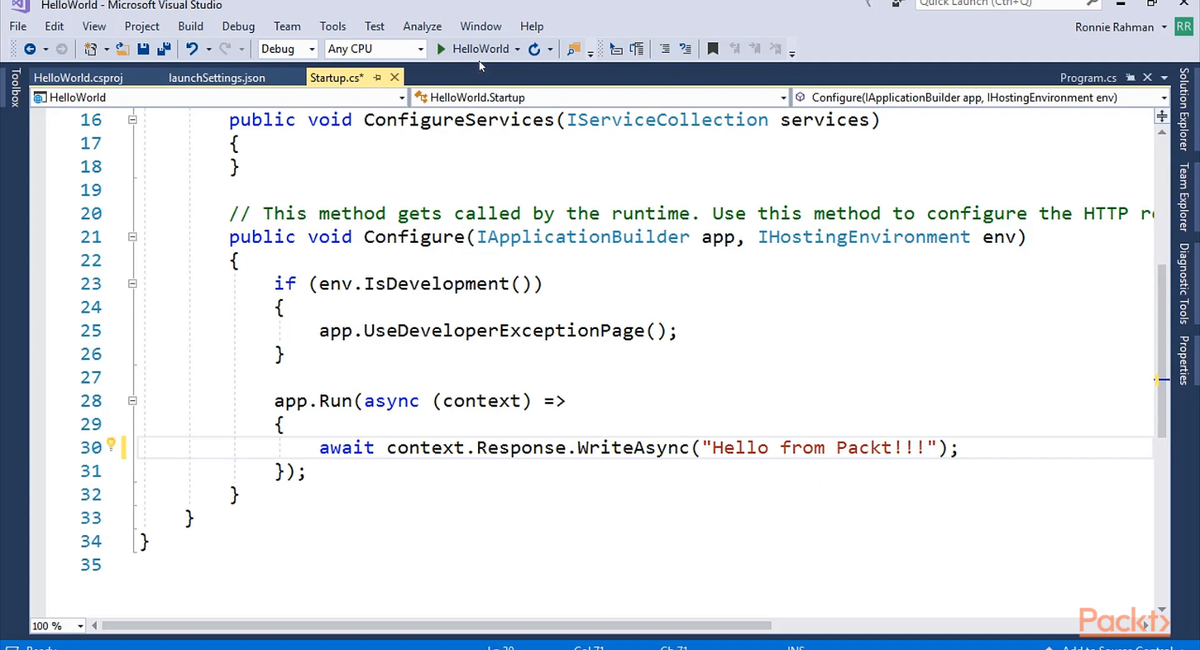Open the Properties side tab
Image resolution: width=1200 pixels, height=650 pixels.
[1184, 359]
